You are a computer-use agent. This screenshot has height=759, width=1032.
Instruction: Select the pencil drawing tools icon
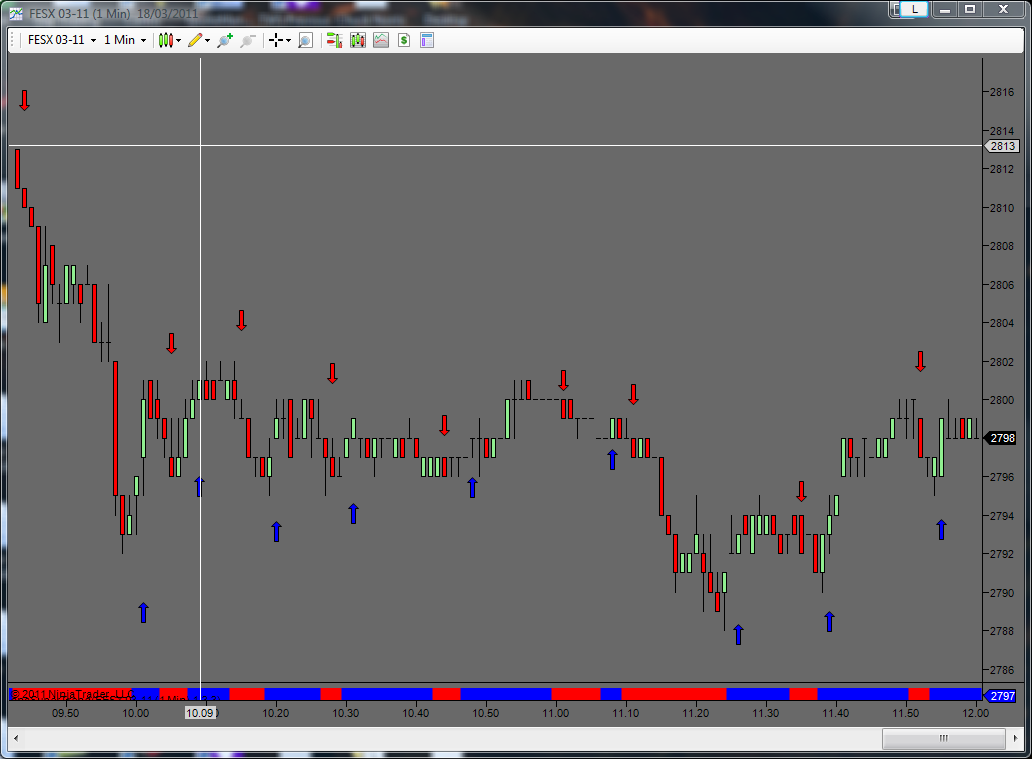click(195, 40)
